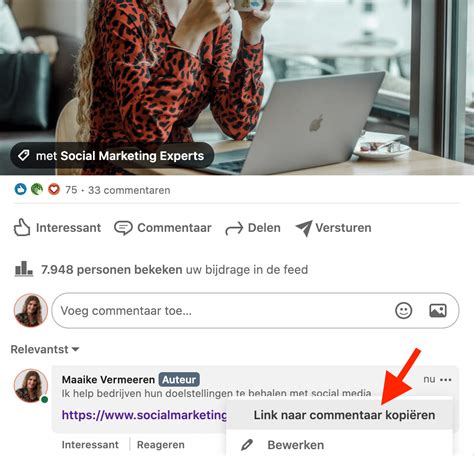
Task: Click the Delen share arrow icon
Action: tap(234, 229)
